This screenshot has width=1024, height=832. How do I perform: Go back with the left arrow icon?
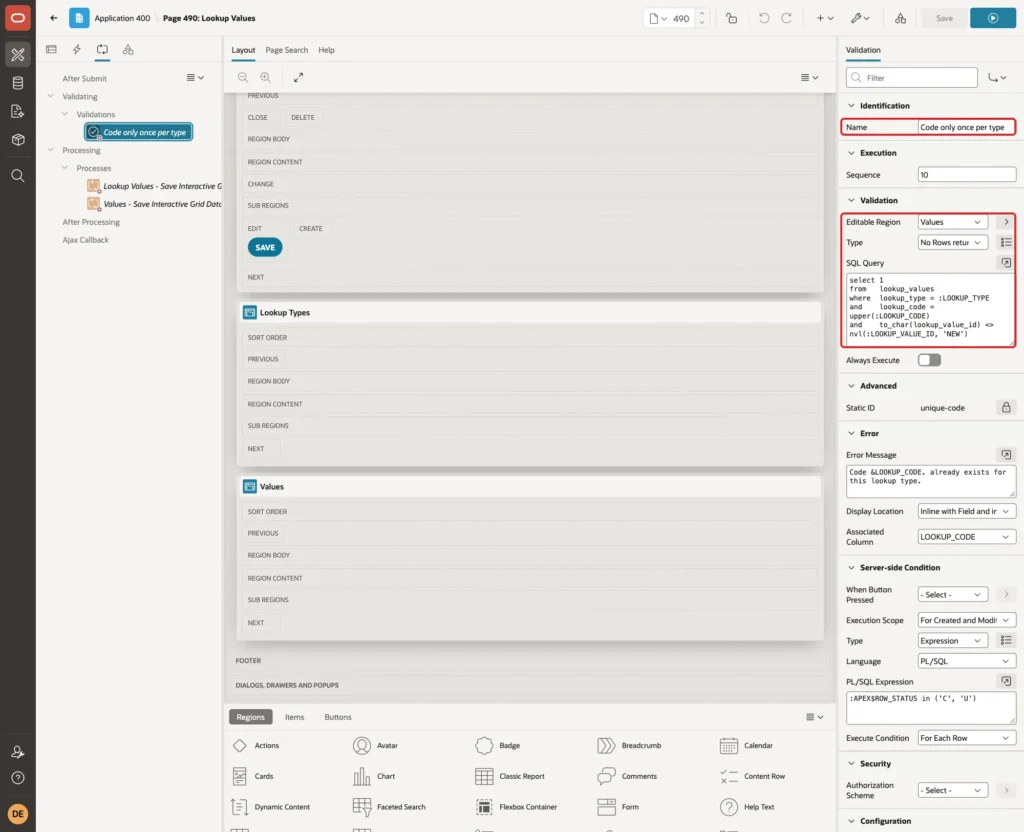(54, 18)
